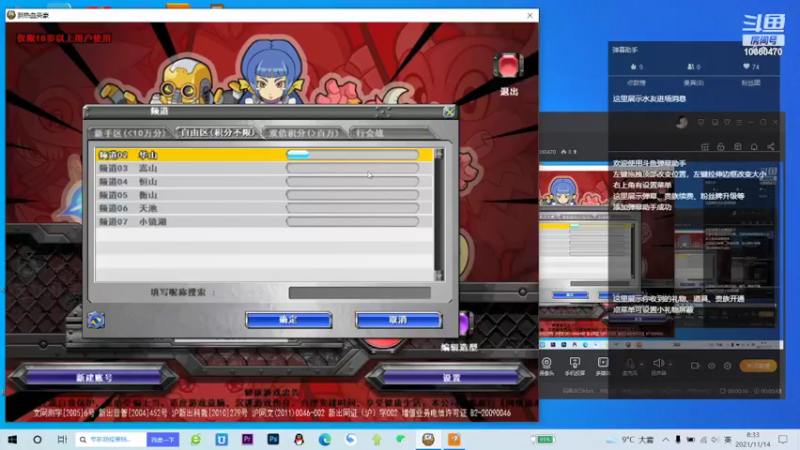Open QQ penguin from the taskbar
Viewport: 800px width, 450px height.
[x=299, y=439]
